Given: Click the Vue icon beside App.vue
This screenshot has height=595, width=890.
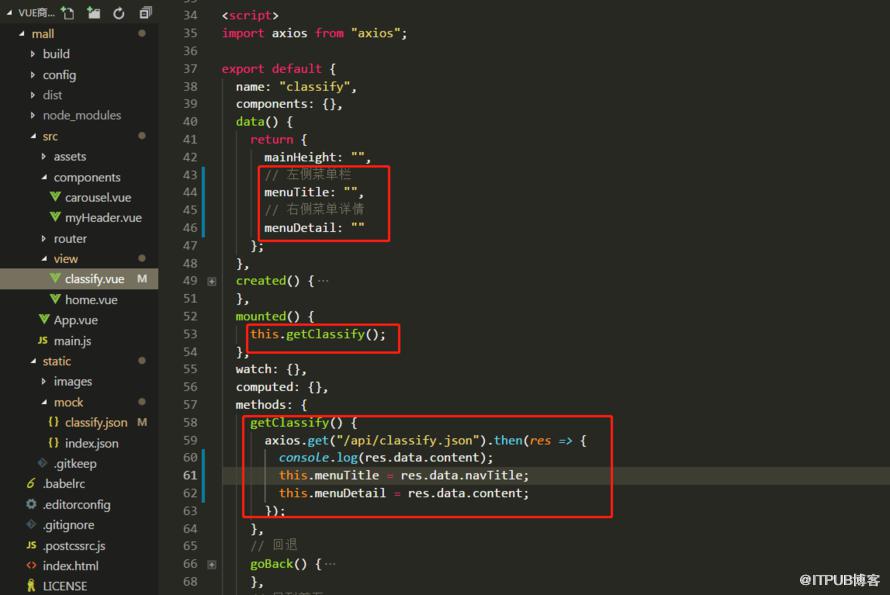Looking at the screenshot, I should pos(44,320).
